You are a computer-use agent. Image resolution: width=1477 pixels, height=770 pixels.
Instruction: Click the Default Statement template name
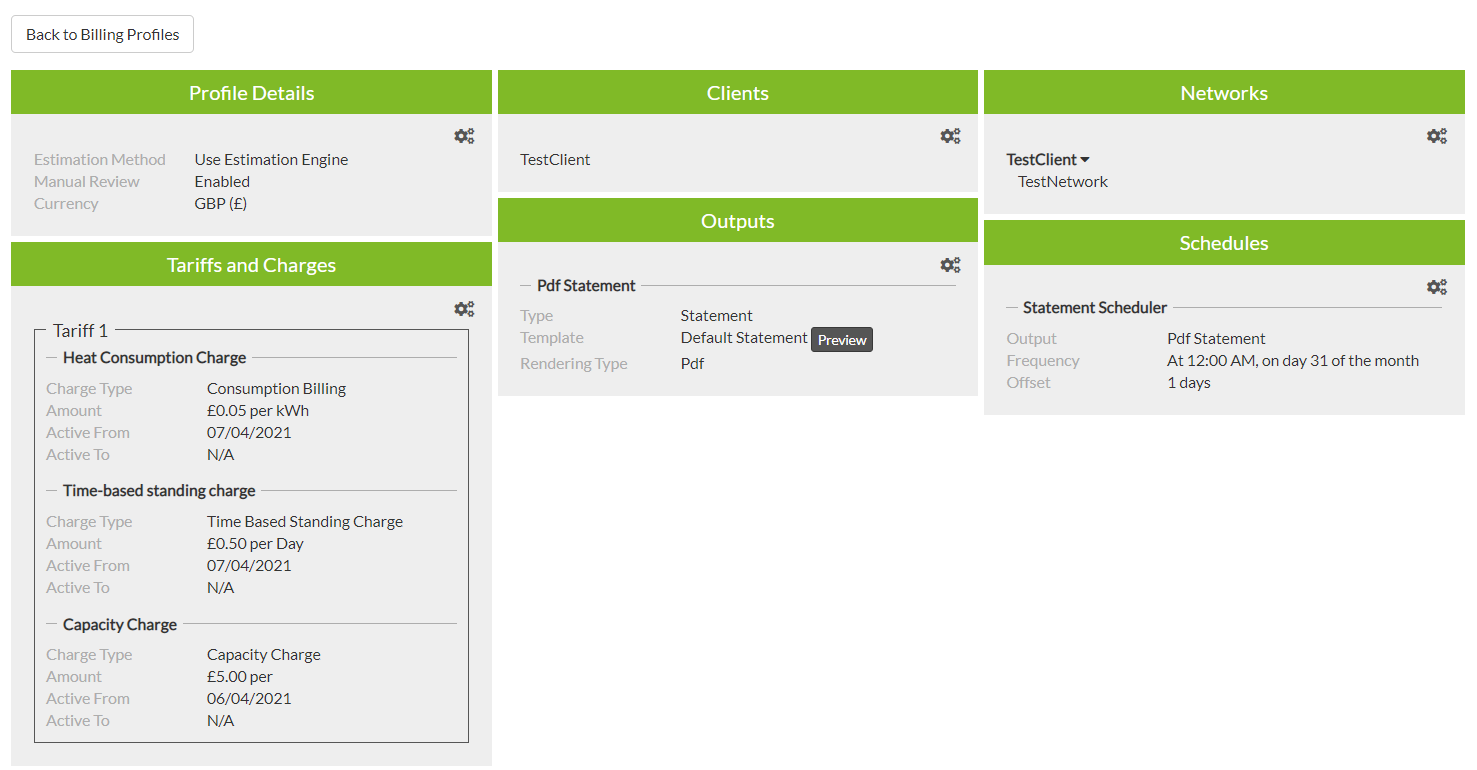point(744,337)
